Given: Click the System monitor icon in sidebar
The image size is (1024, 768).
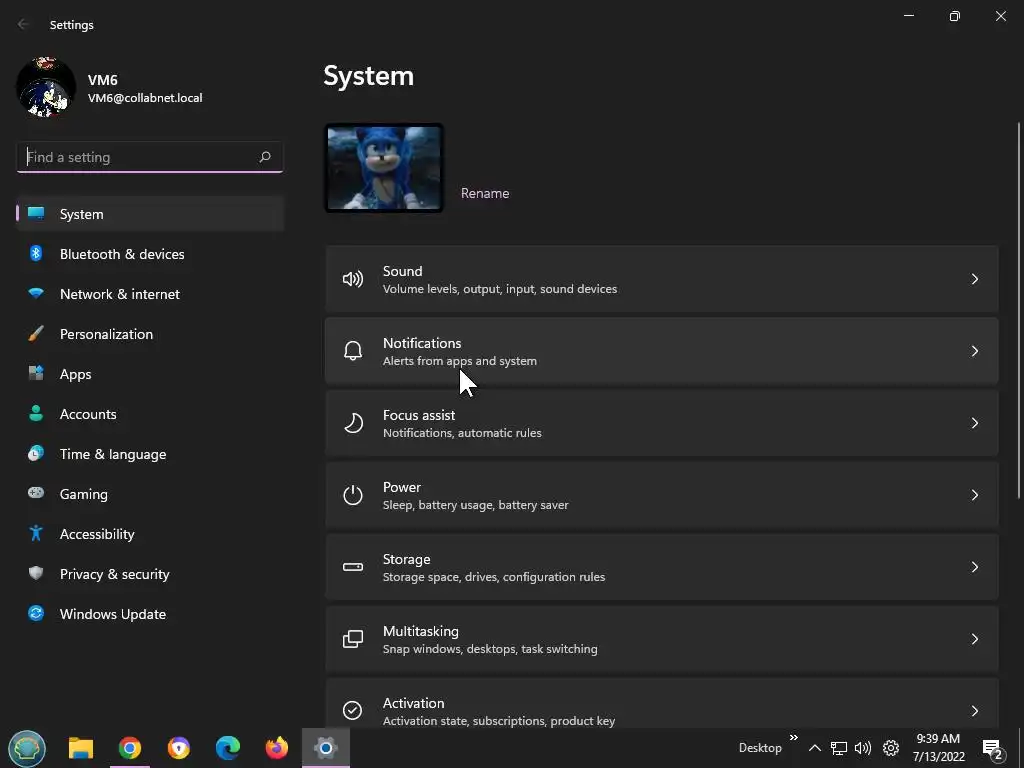Looking at the screenshot, I should click(36, 214).
